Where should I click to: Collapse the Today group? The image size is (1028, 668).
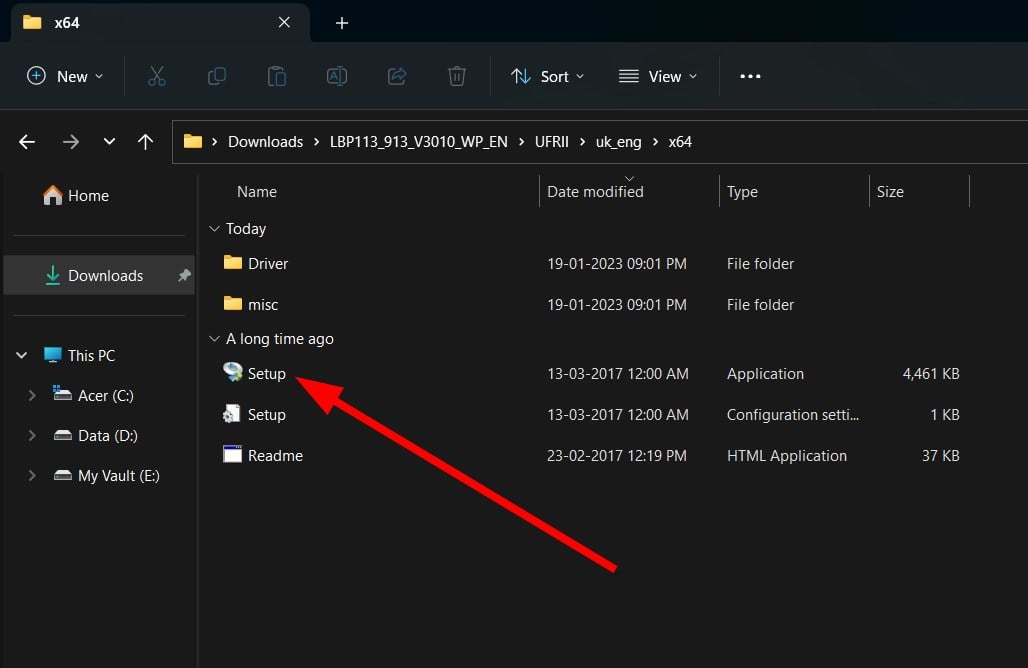point(214,228)
